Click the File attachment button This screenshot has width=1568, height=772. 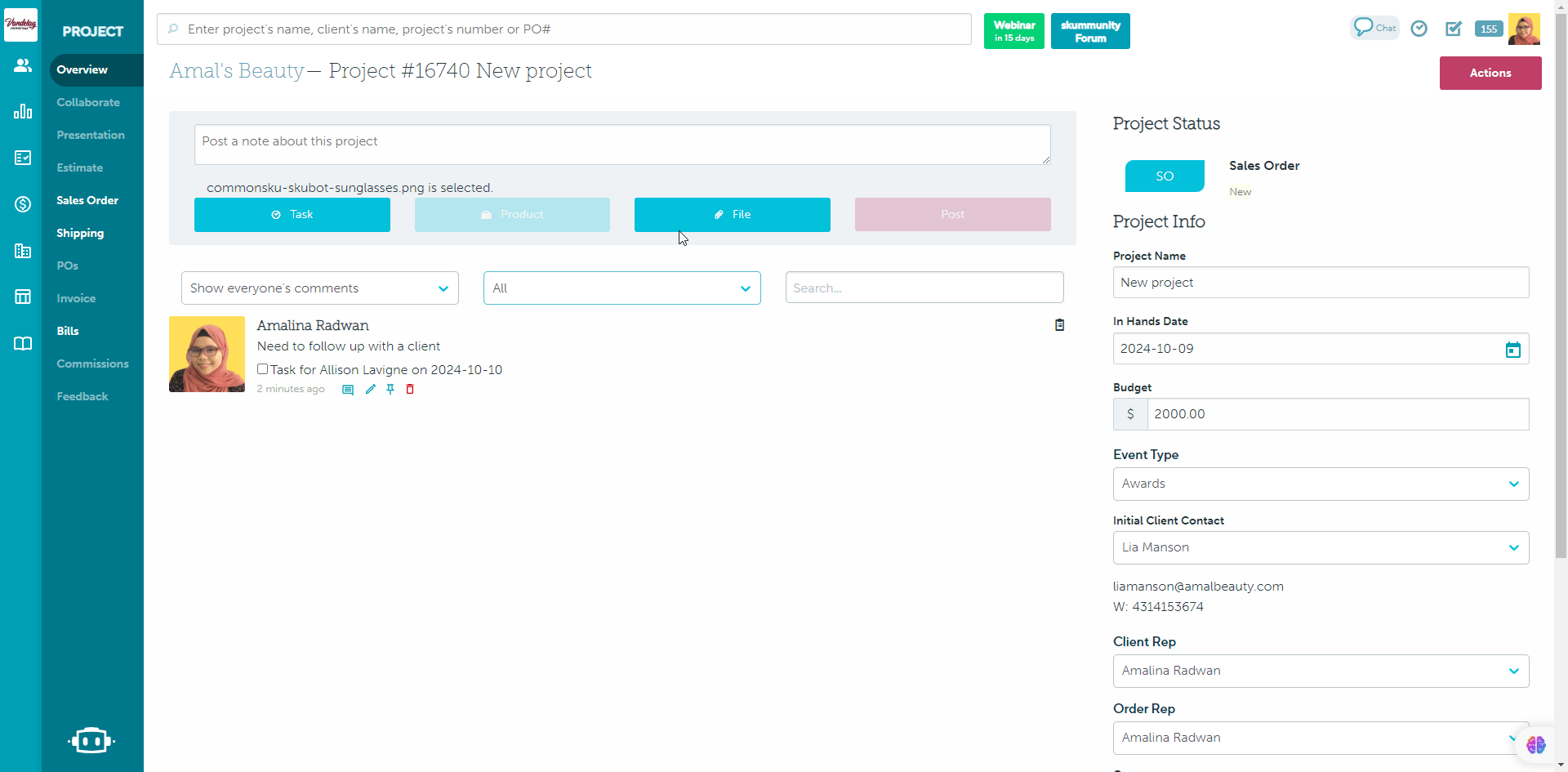[x=732, y=215]
